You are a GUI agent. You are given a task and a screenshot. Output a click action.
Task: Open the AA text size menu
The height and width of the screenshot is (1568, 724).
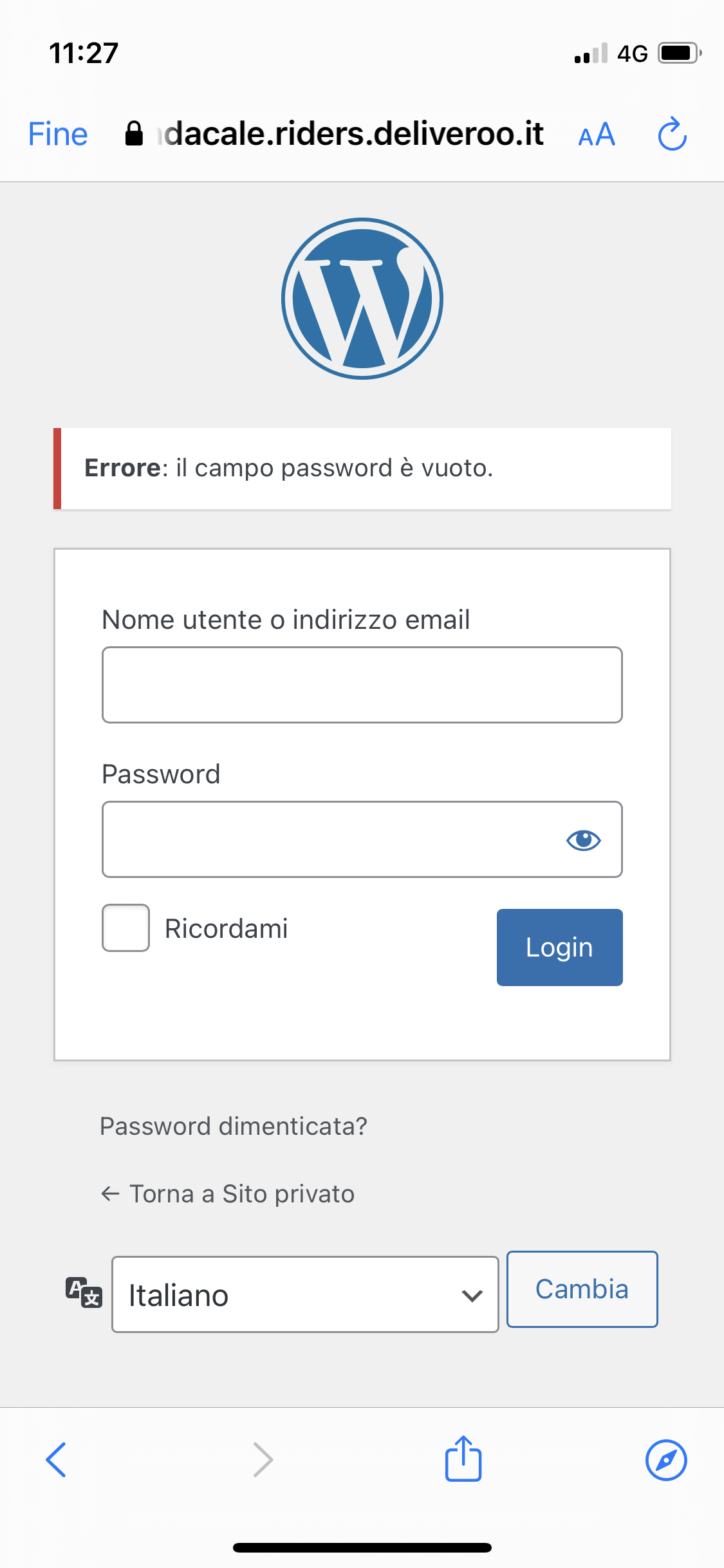pos(597,135)
